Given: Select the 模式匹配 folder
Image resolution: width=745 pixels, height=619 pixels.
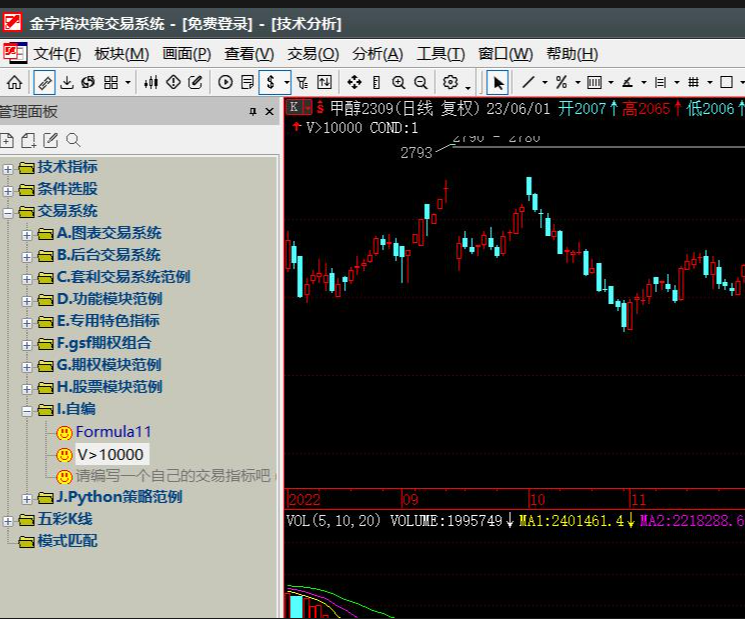Looking at the screenshot, I should pyautogui.click(x=67, y=541).
